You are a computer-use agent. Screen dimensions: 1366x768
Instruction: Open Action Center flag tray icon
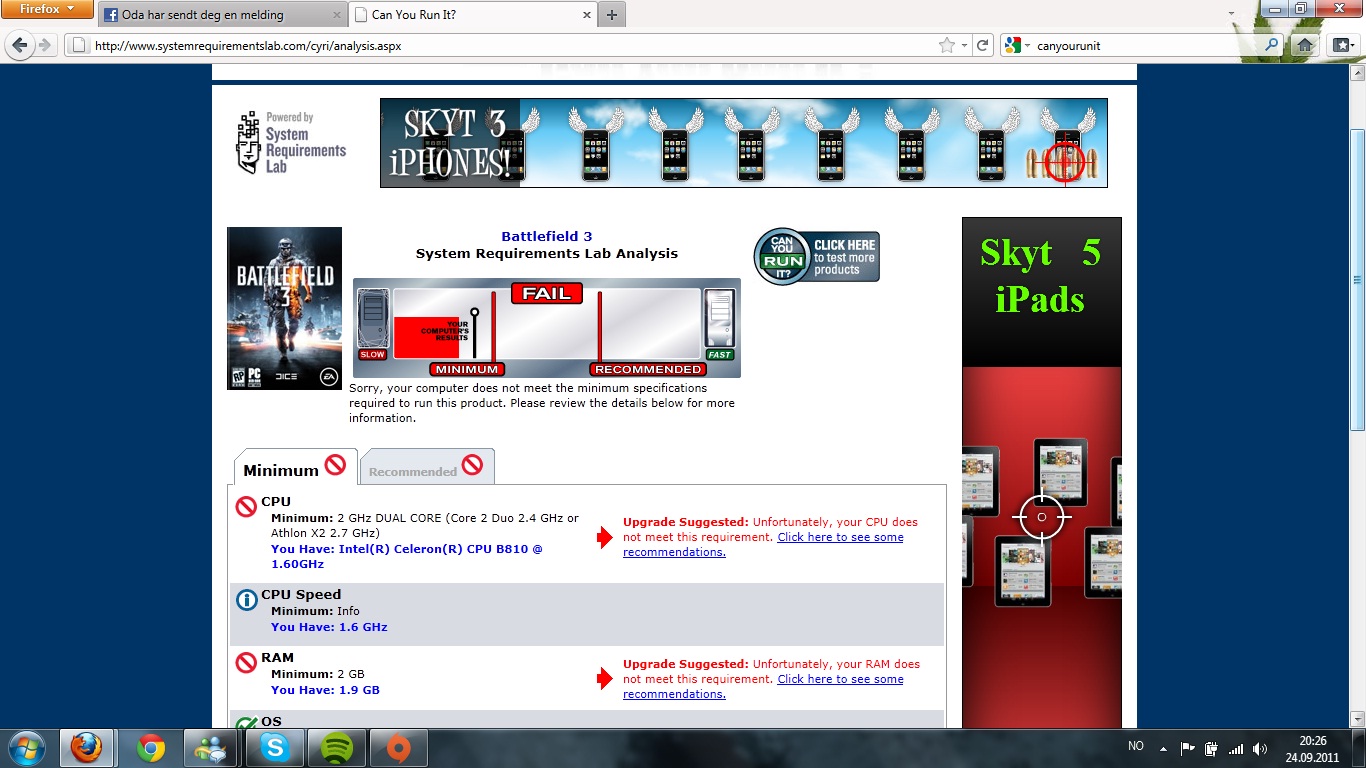click(x=1188, y=748)
